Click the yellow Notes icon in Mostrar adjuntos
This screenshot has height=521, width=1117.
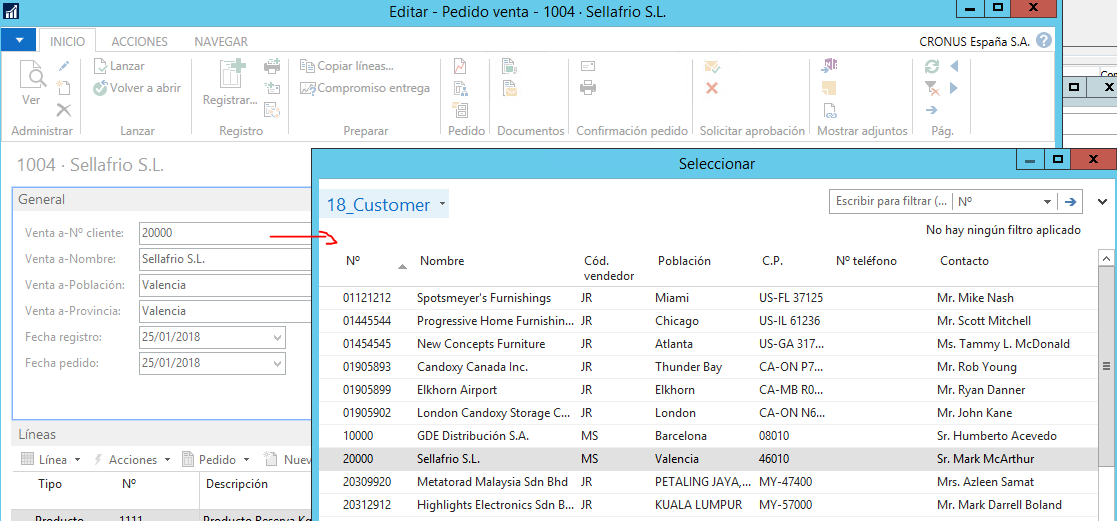[828, 88]
